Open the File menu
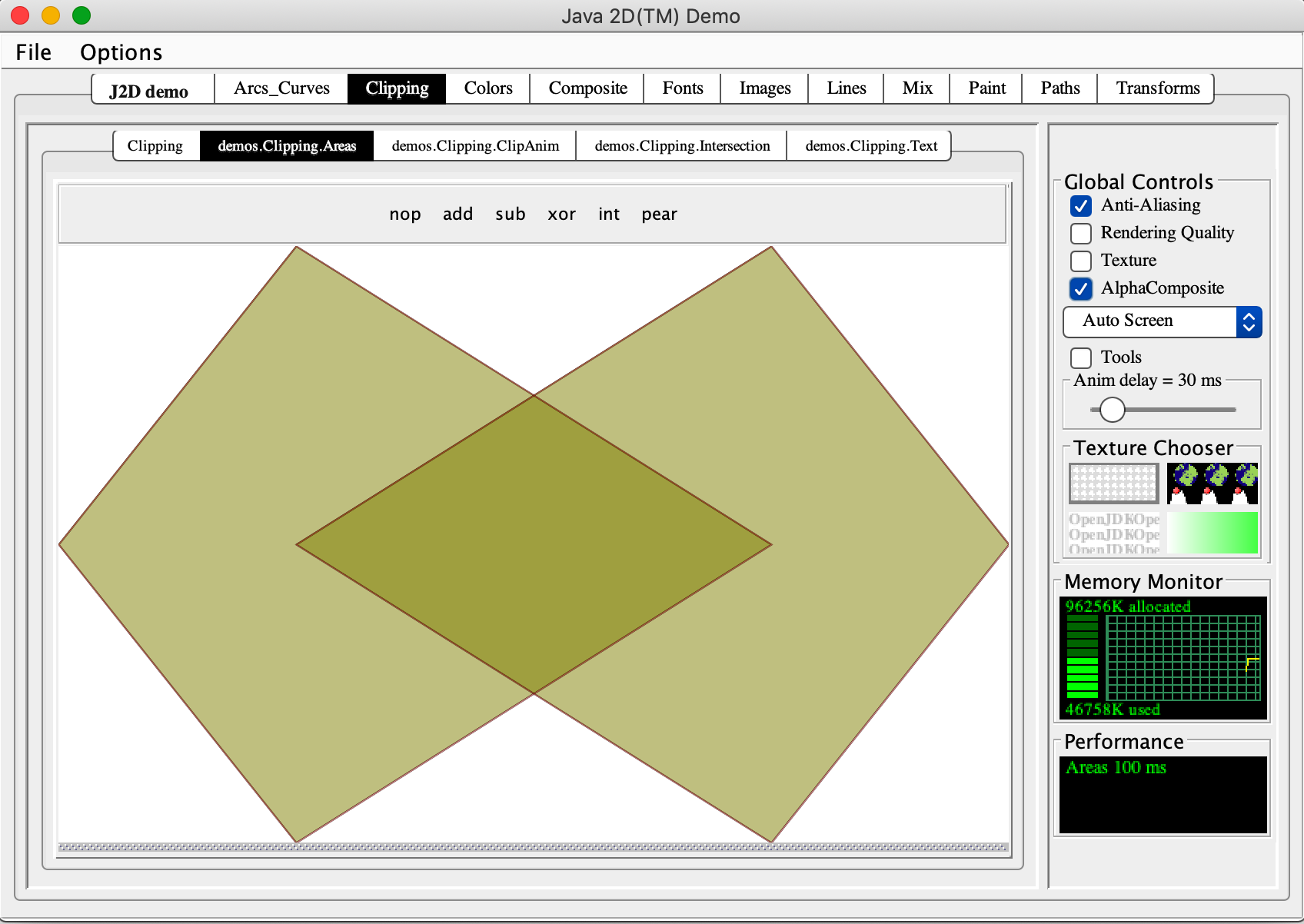Screen dimensions: 1304x924 [34, 52]
